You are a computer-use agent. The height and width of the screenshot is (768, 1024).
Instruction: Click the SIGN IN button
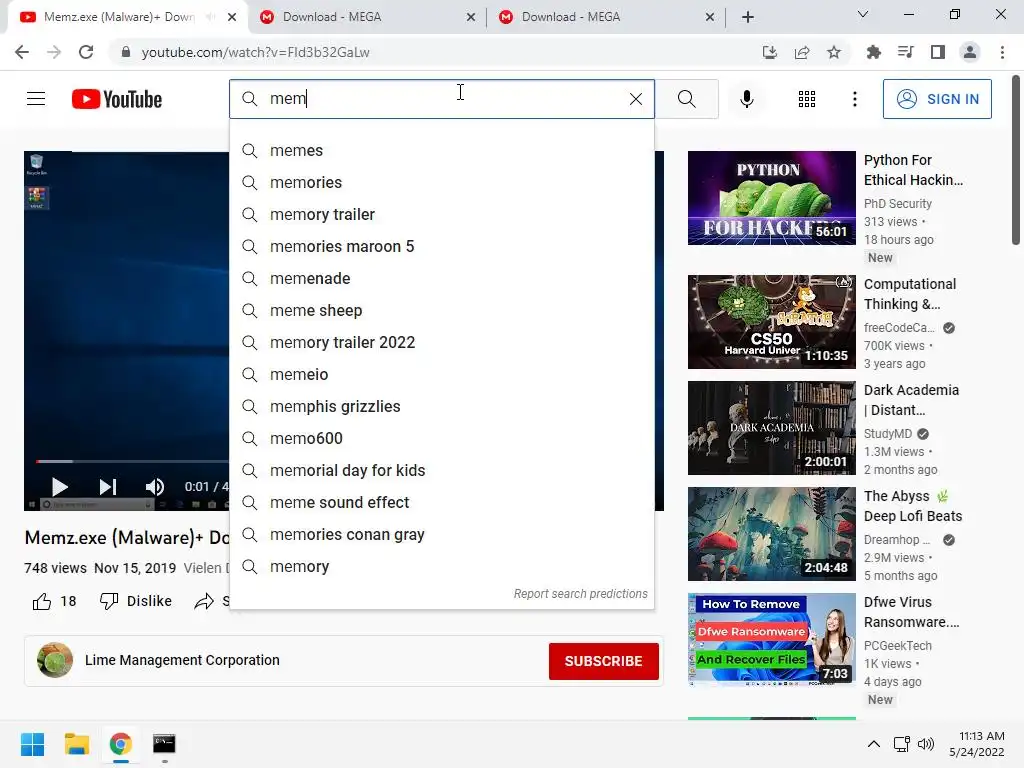[937, 99]
